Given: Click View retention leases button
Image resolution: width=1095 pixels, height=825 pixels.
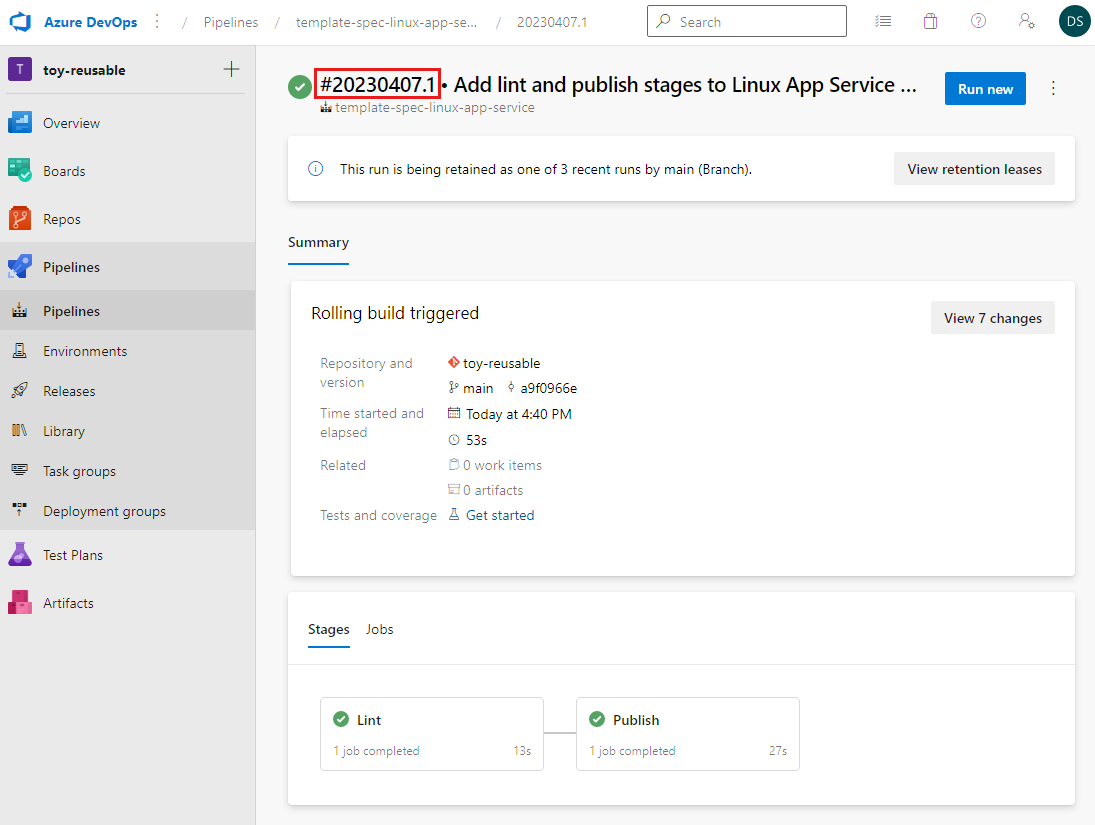Looking at the screenshot, I should [974, 169].
